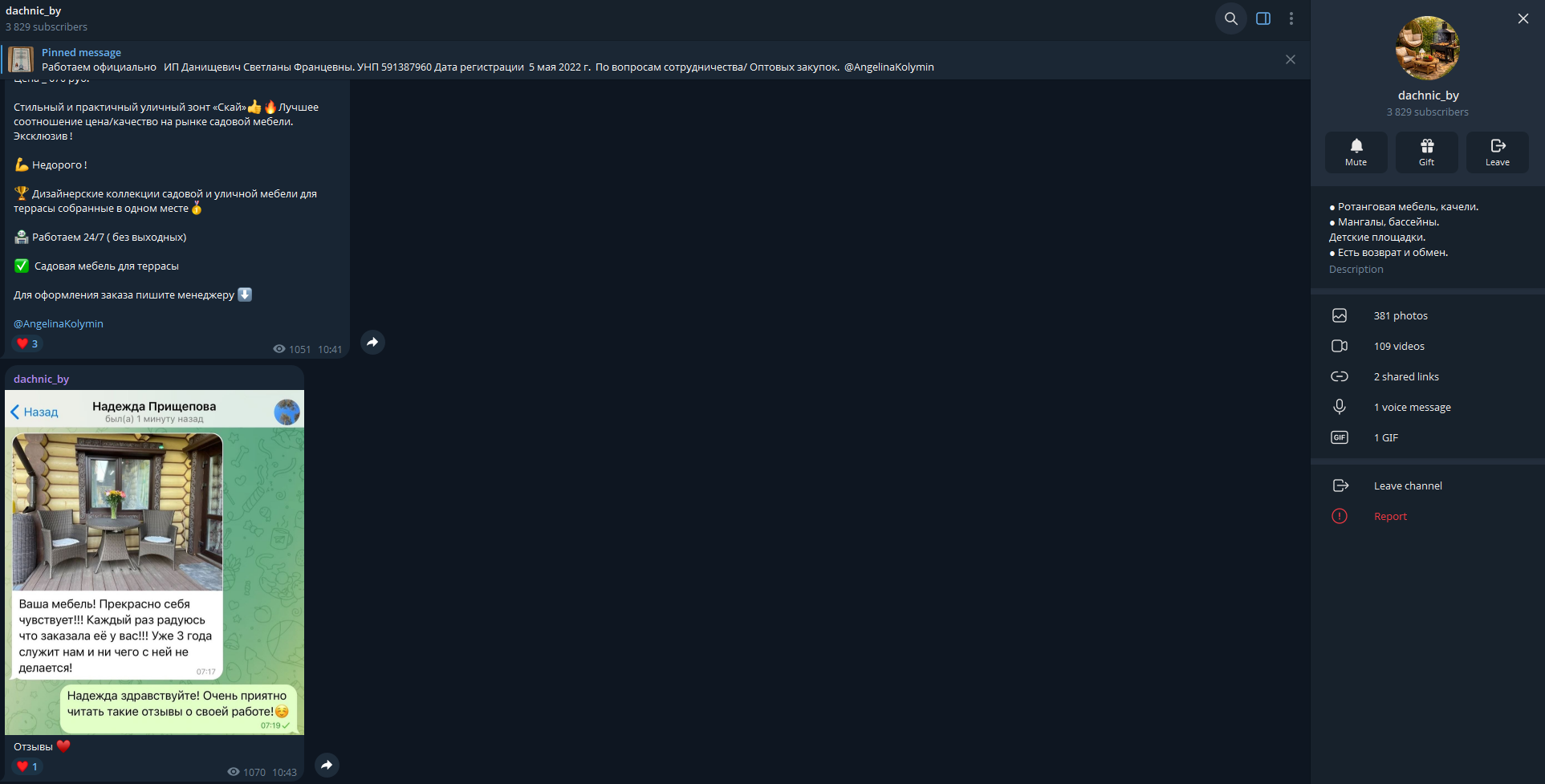Forward the umbrella post from 10:41
Viewport: 1545px width, 784px height.
(372, 342)
